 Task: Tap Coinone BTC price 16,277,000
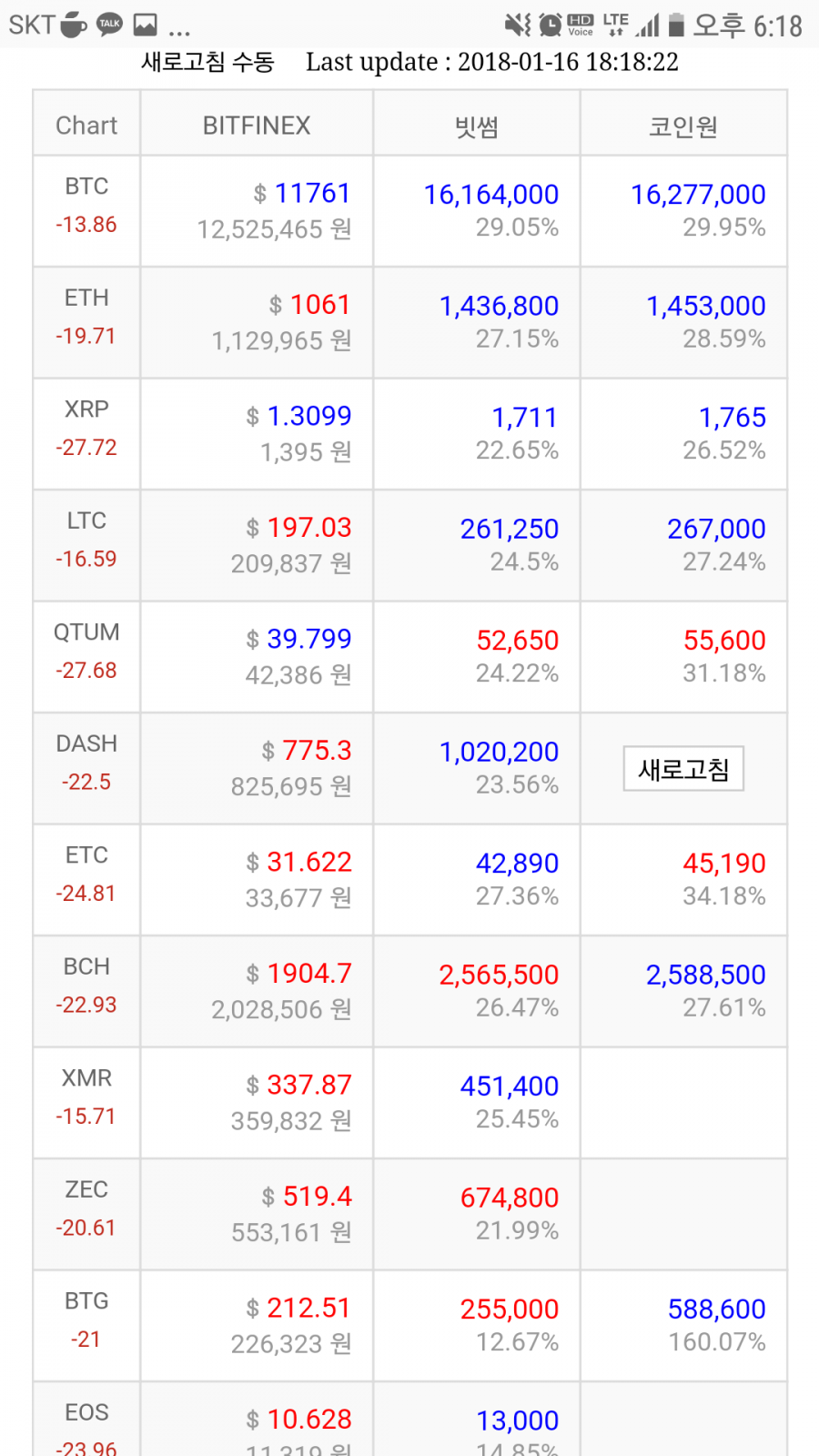click(x=698, y=194)
